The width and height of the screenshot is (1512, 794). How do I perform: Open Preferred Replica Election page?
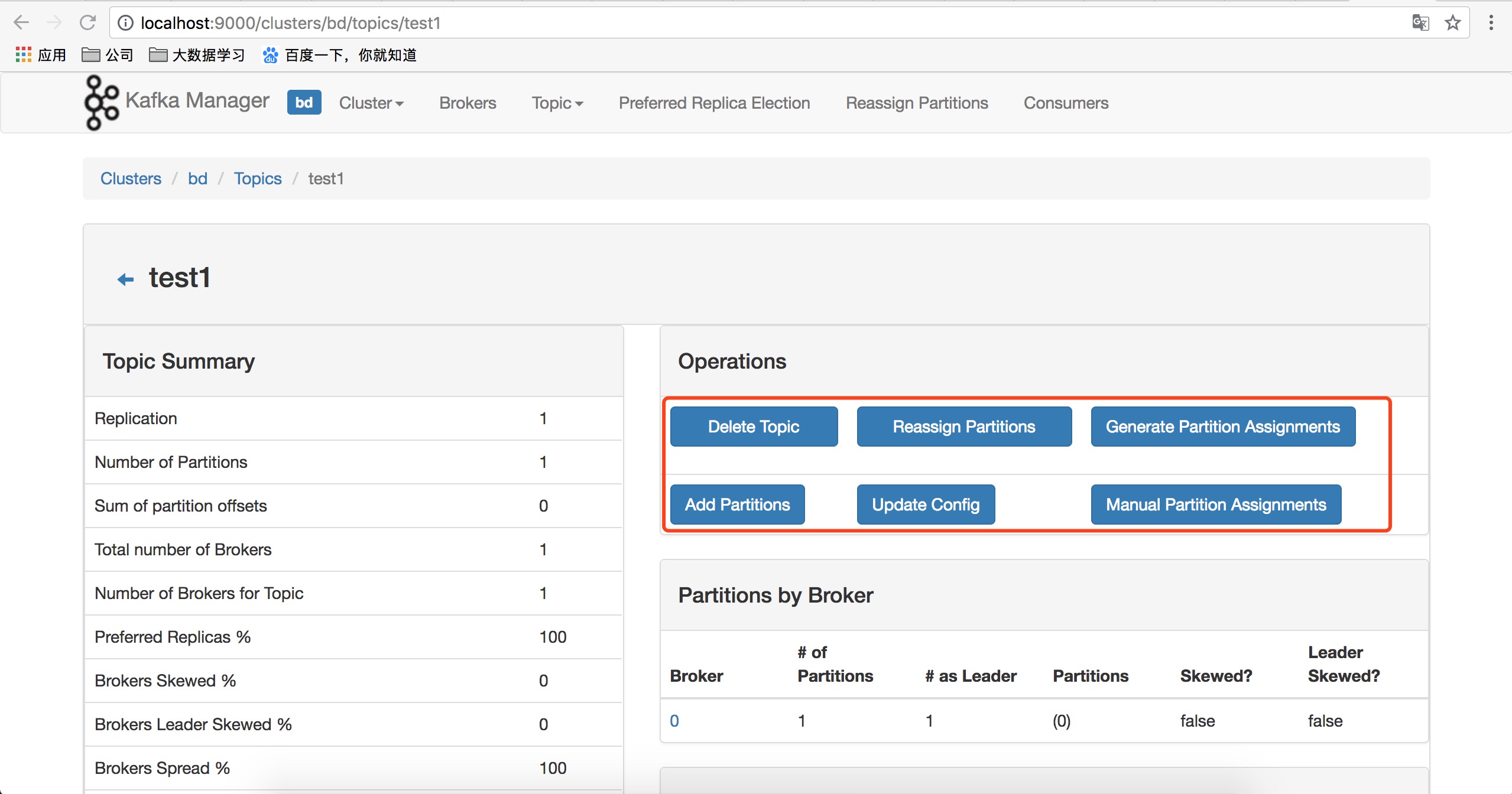[x=714, y=103]
